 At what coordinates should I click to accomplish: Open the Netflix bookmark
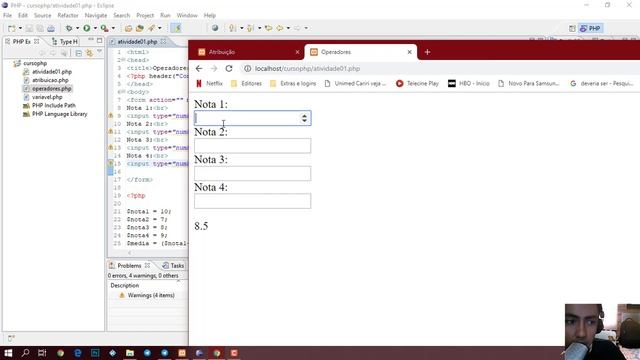[209, 83]
